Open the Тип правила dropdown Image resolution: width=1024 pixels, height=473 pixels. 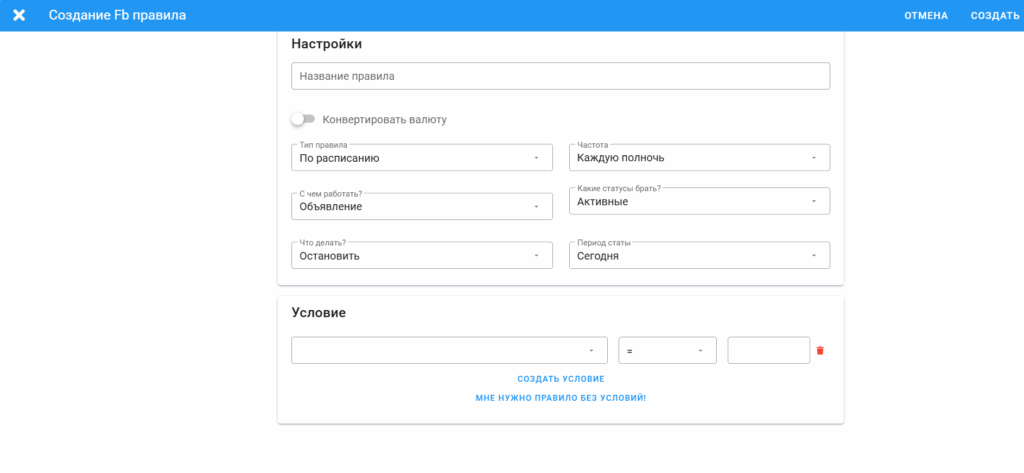(422, 157)
